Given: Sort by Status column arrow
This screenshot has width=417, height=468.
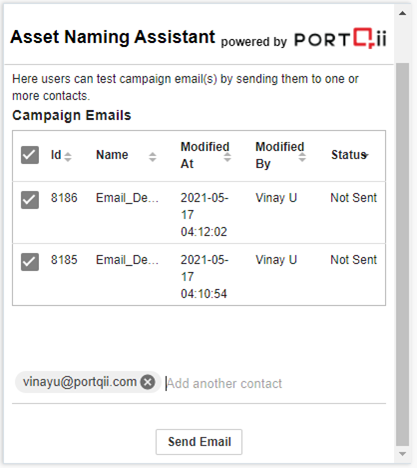Looking at the screenshot, I should point(366,155).
